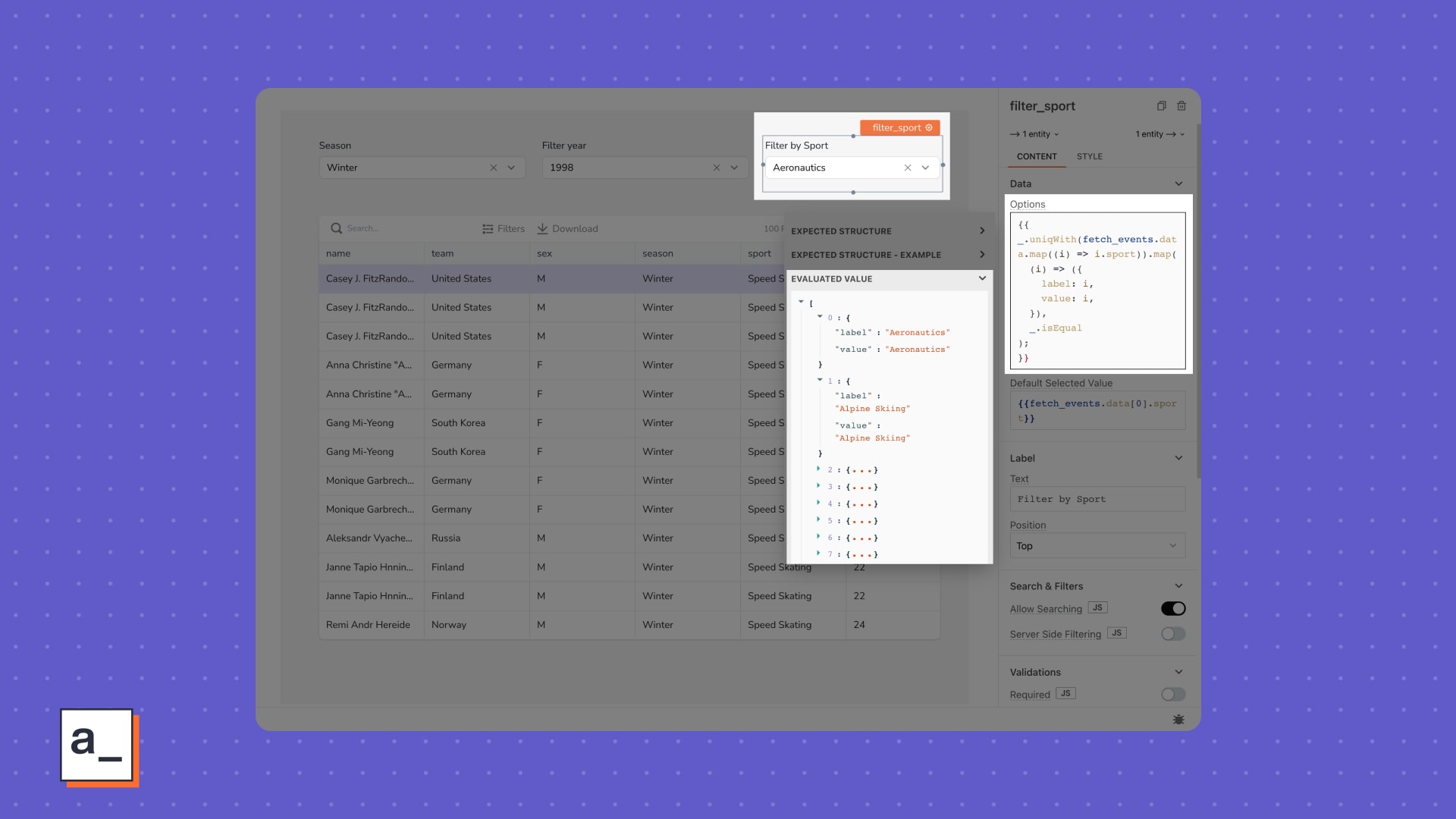Open Filter by Sport dropdown arrow
The width and height of the screenshot is (1456, 819).
(925, 168)
